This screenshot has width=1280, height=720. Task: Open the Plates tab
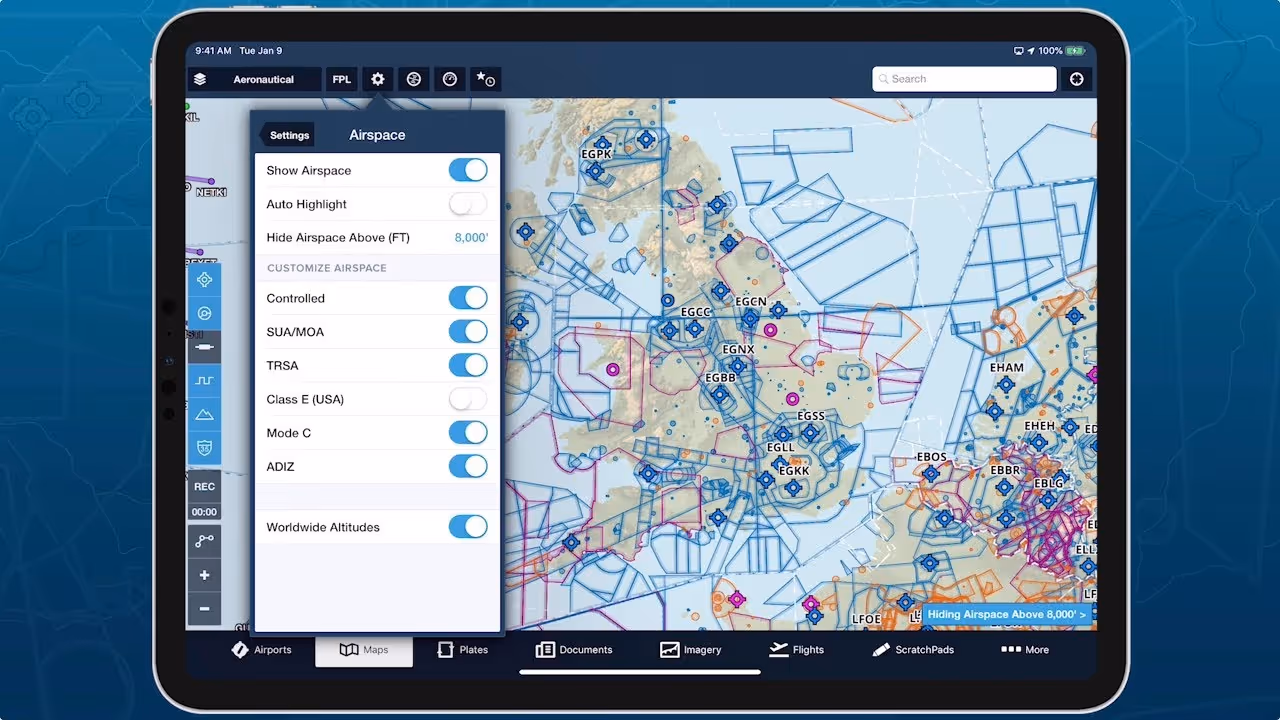click(463, 650)
